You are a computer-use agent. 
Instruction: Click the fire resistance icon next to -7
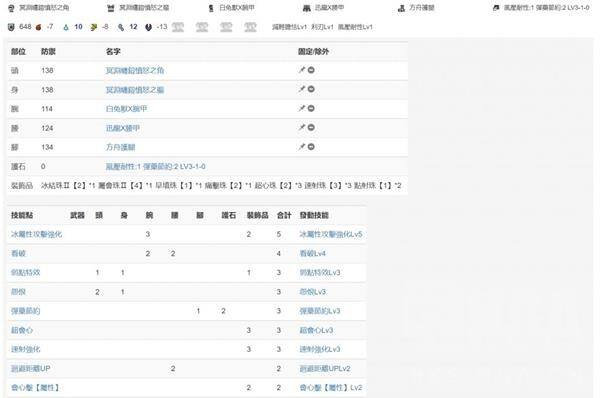click(x=38, y=27)
